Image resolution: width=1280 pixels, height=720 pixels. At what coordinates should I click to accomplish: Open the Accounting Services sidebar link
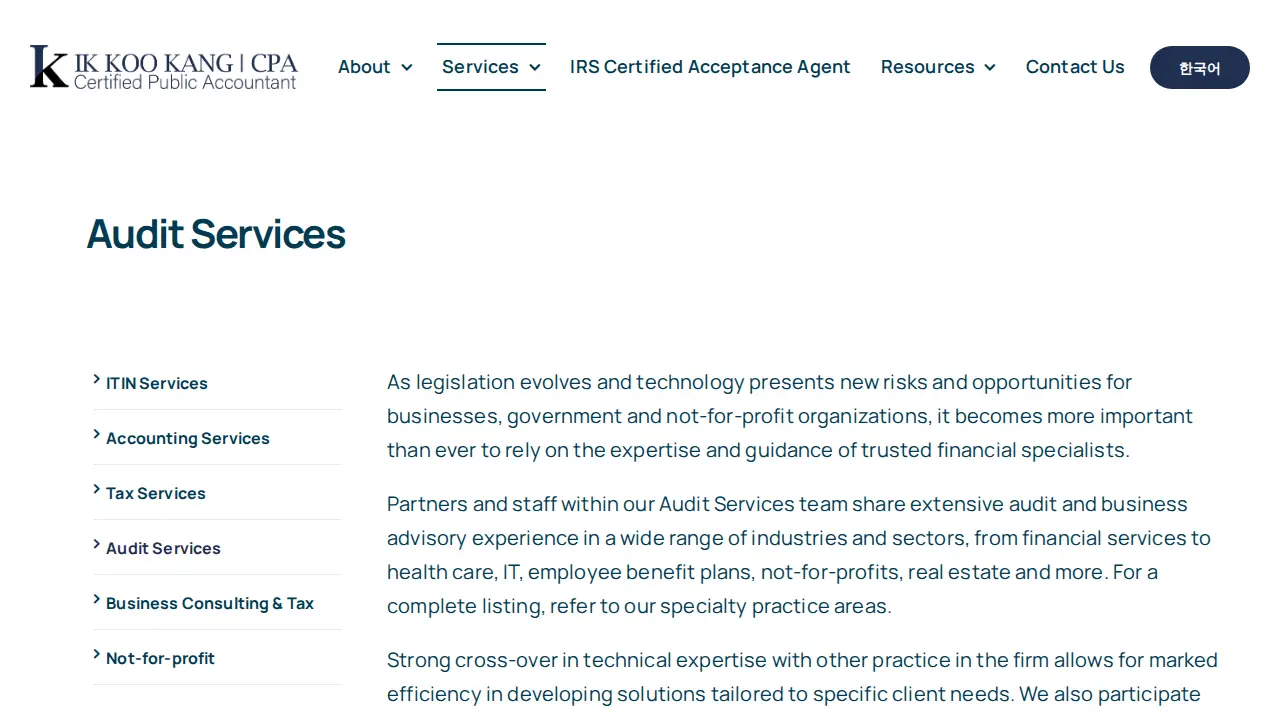(x=188, y=438)
